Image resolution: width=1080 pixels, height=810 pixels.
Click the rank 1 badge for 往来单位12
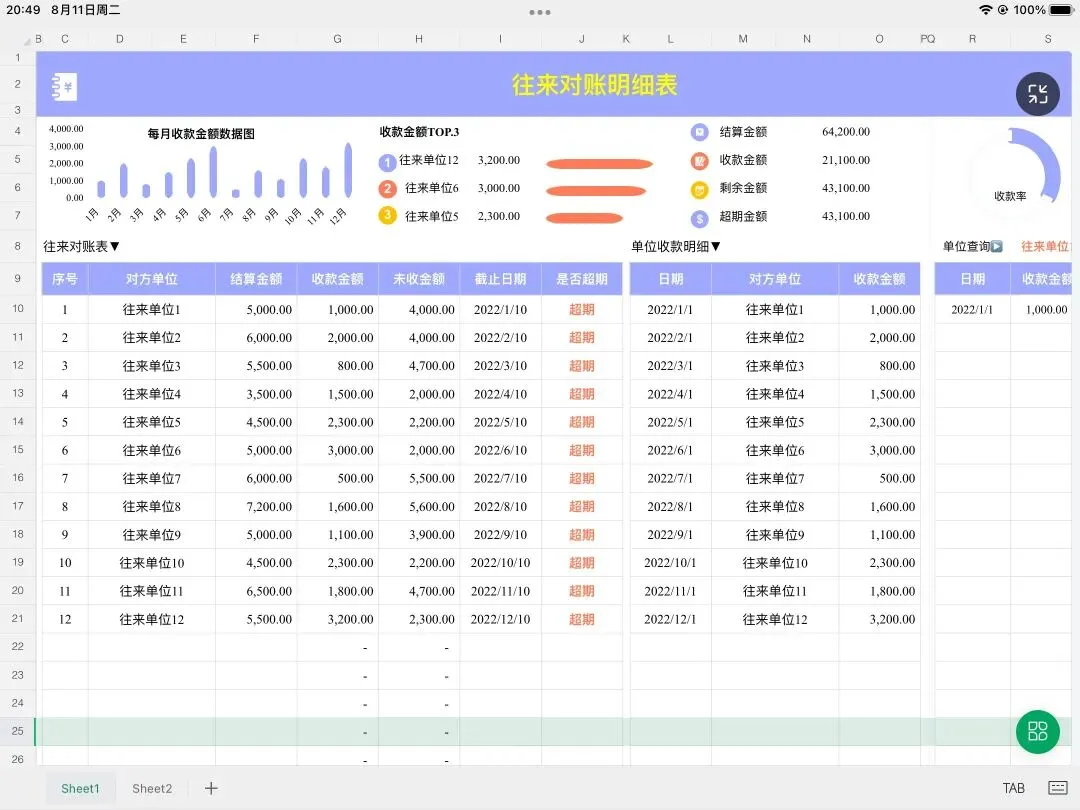387,163
